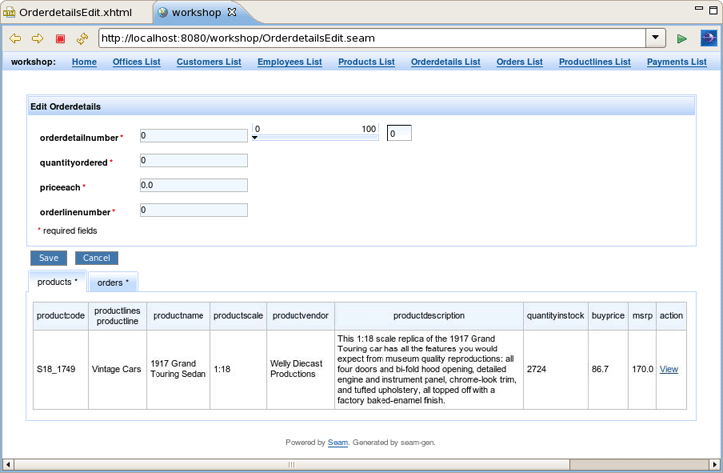The image size is (723, 473).
Task: Switch to OrderdetailsEdit.xhtml editor tab
Action: click(x=75, y=13)
